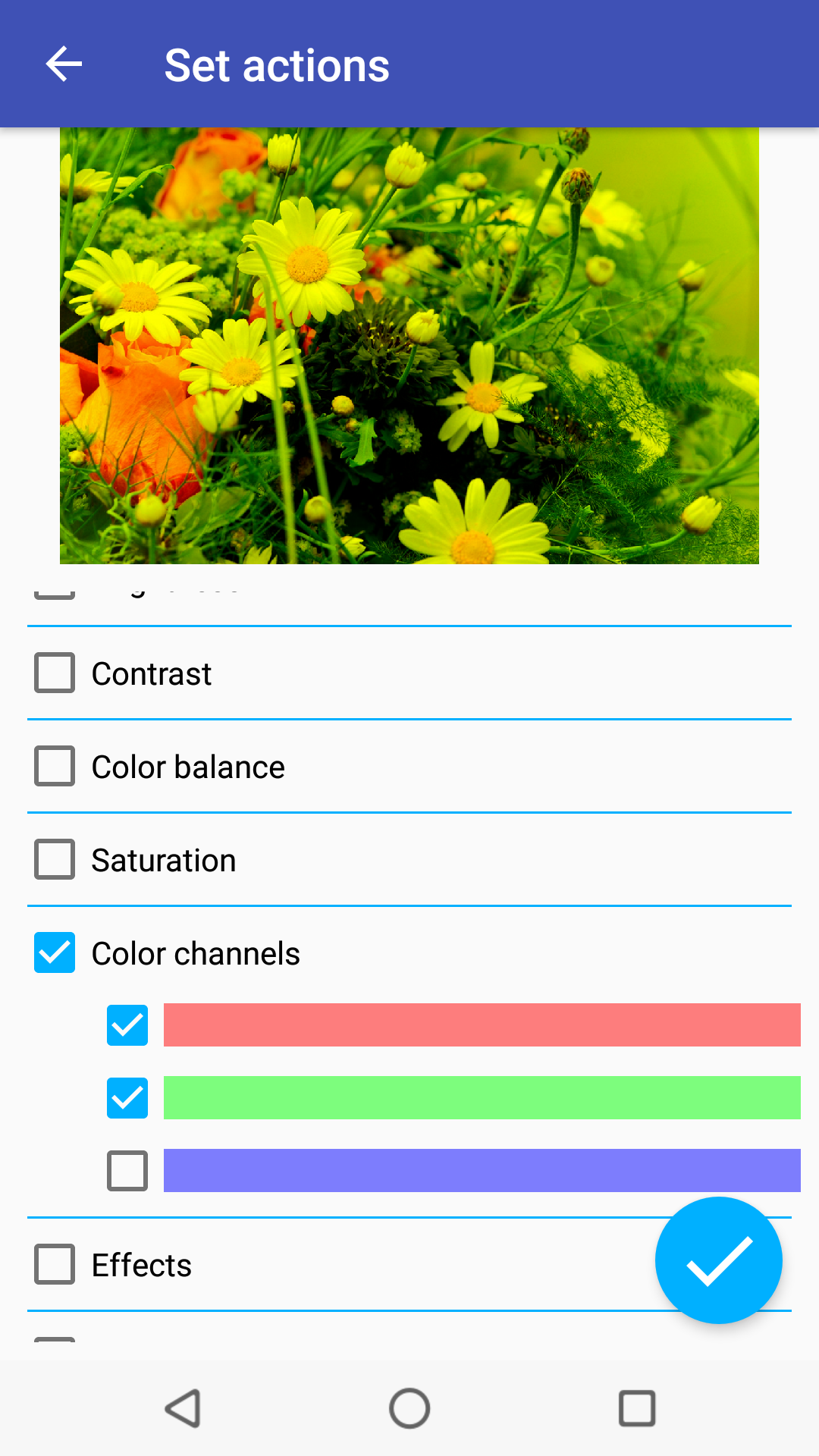Enable the blue channel checkbox

click(x=127, y=1171)
